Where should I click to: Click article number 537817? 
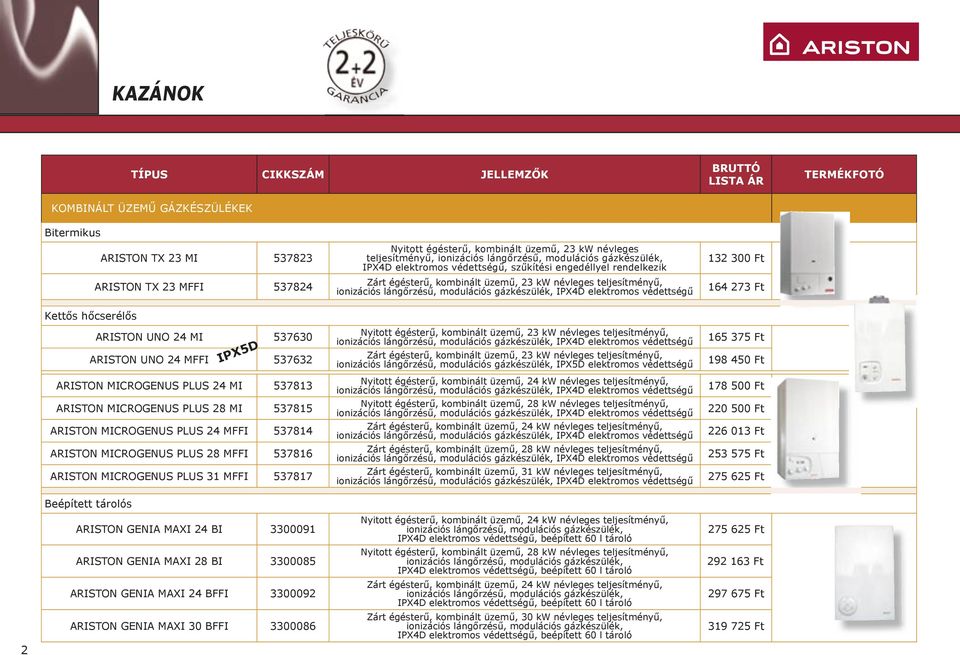[293, 476]
